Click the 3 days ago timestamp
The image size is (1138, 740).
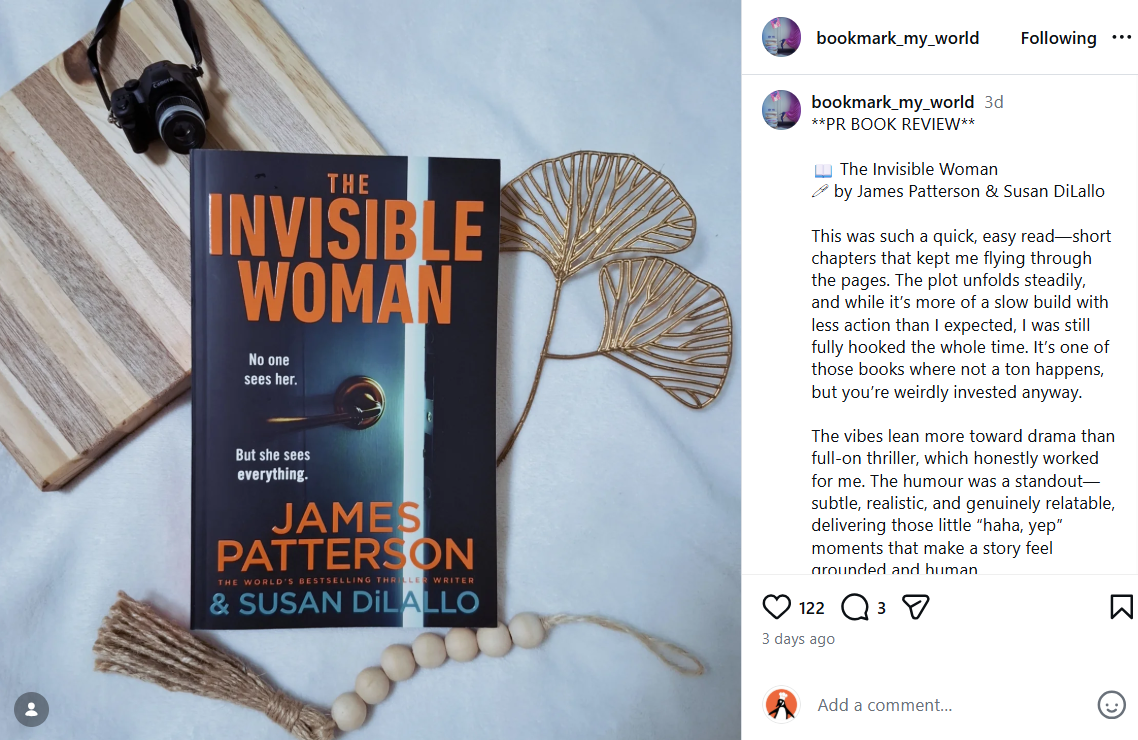point(798,638)
